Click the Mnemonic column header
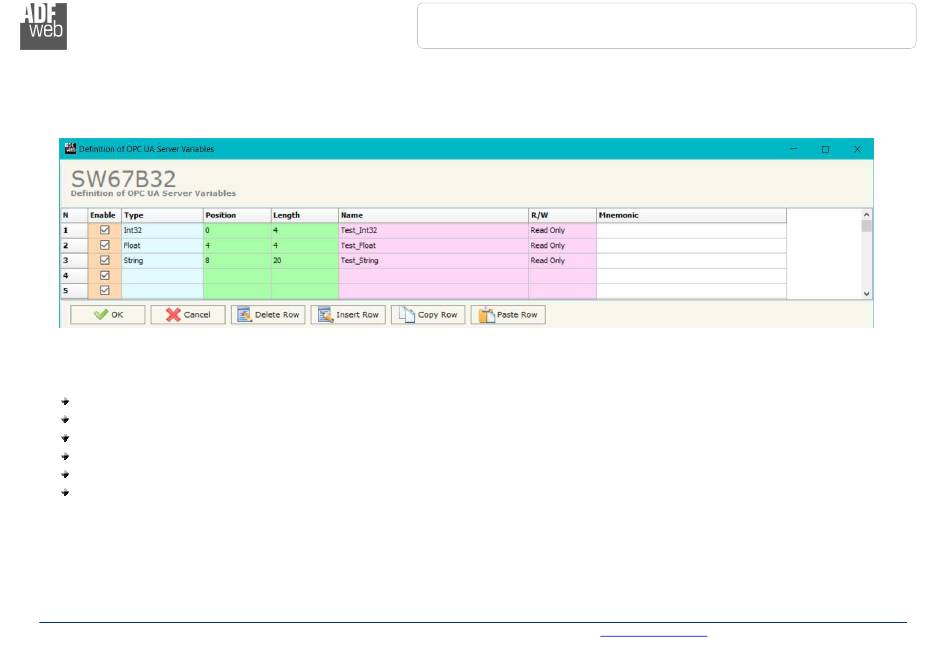This screenshot has width=950, height=654. 691,215
